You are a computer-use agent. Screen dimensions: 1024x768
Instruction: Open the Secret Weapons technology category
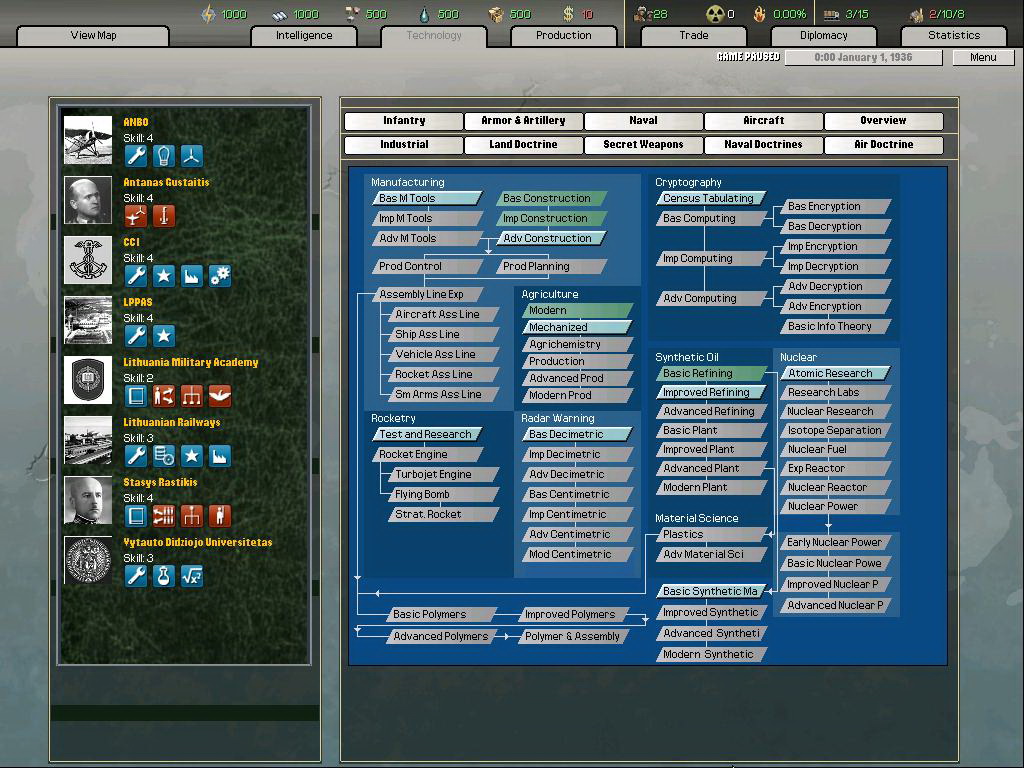(643, 145)
